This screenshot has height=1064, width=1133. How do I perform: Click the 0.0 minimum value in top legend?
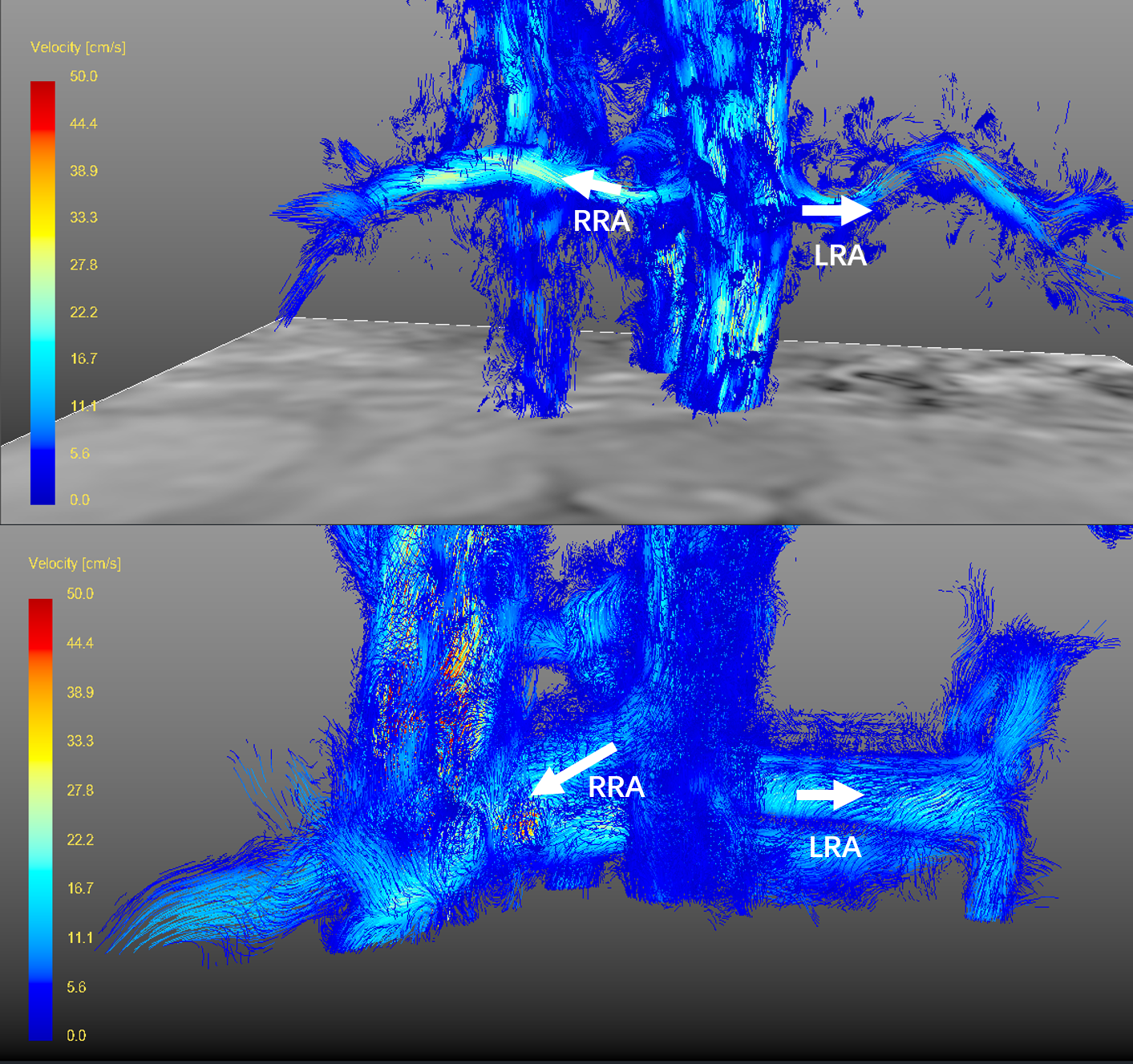pos(79,500)
